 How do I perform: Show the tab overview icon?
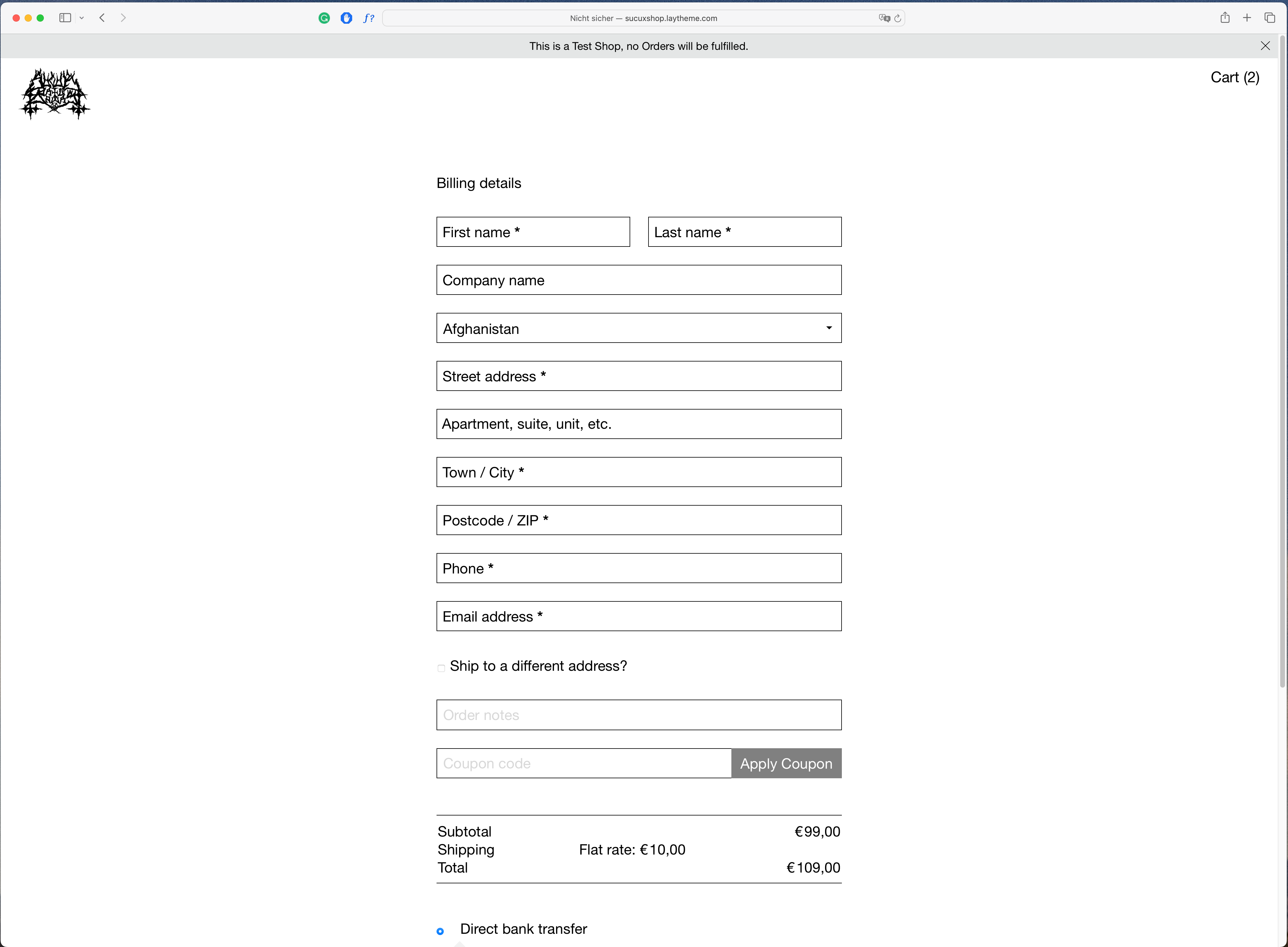tap(1270, 18)
